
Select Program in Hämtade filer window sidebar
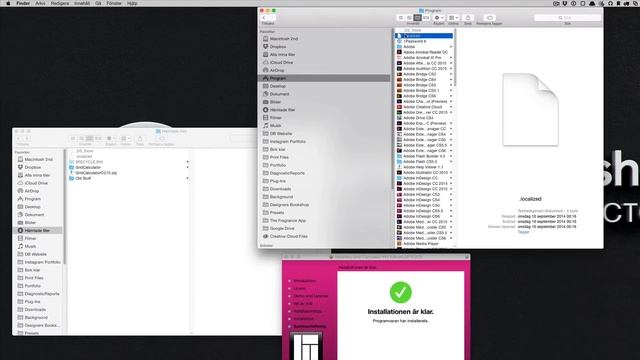[x=33, y=199]
